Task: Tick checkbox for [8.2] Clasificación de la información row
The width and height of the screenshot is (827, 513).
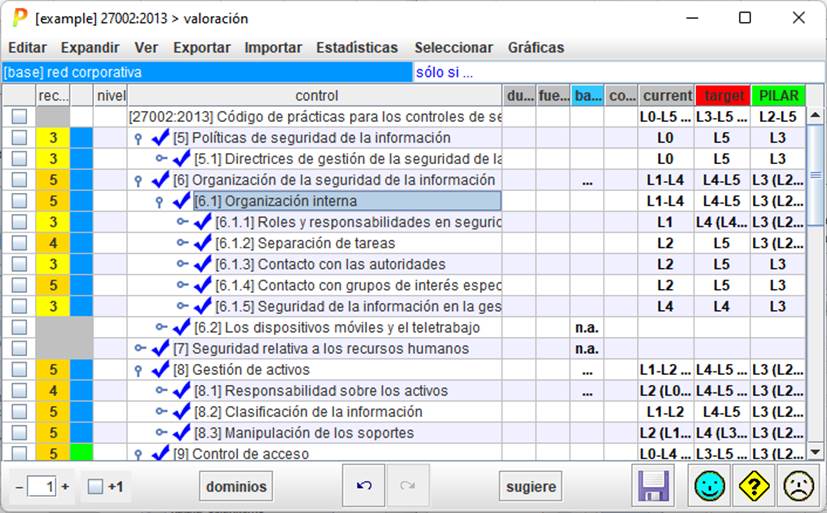Action: pyautogui.click(x=19, y=412)
